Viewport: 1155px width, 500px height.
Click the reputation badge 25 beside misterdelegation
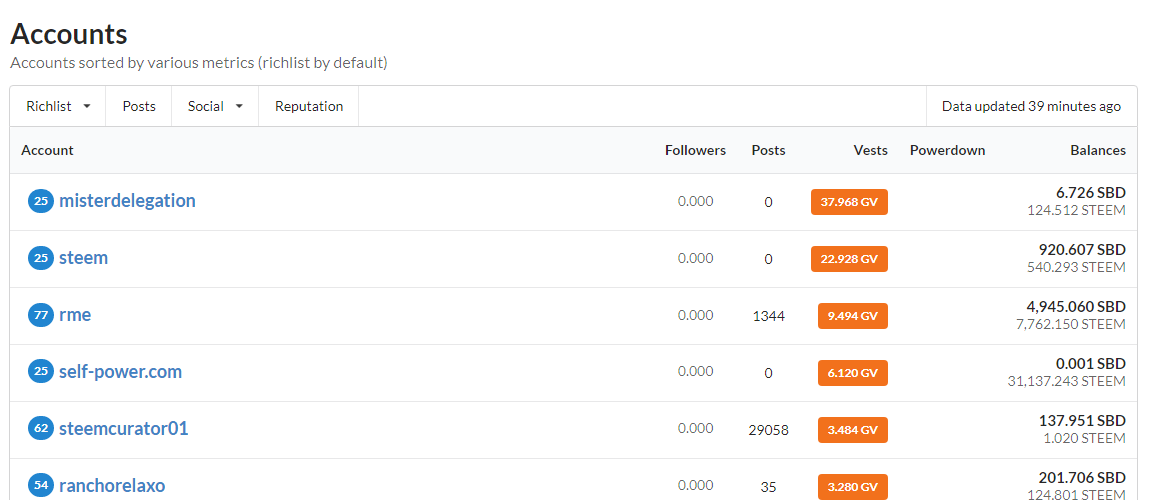click(x=41, y=200)
